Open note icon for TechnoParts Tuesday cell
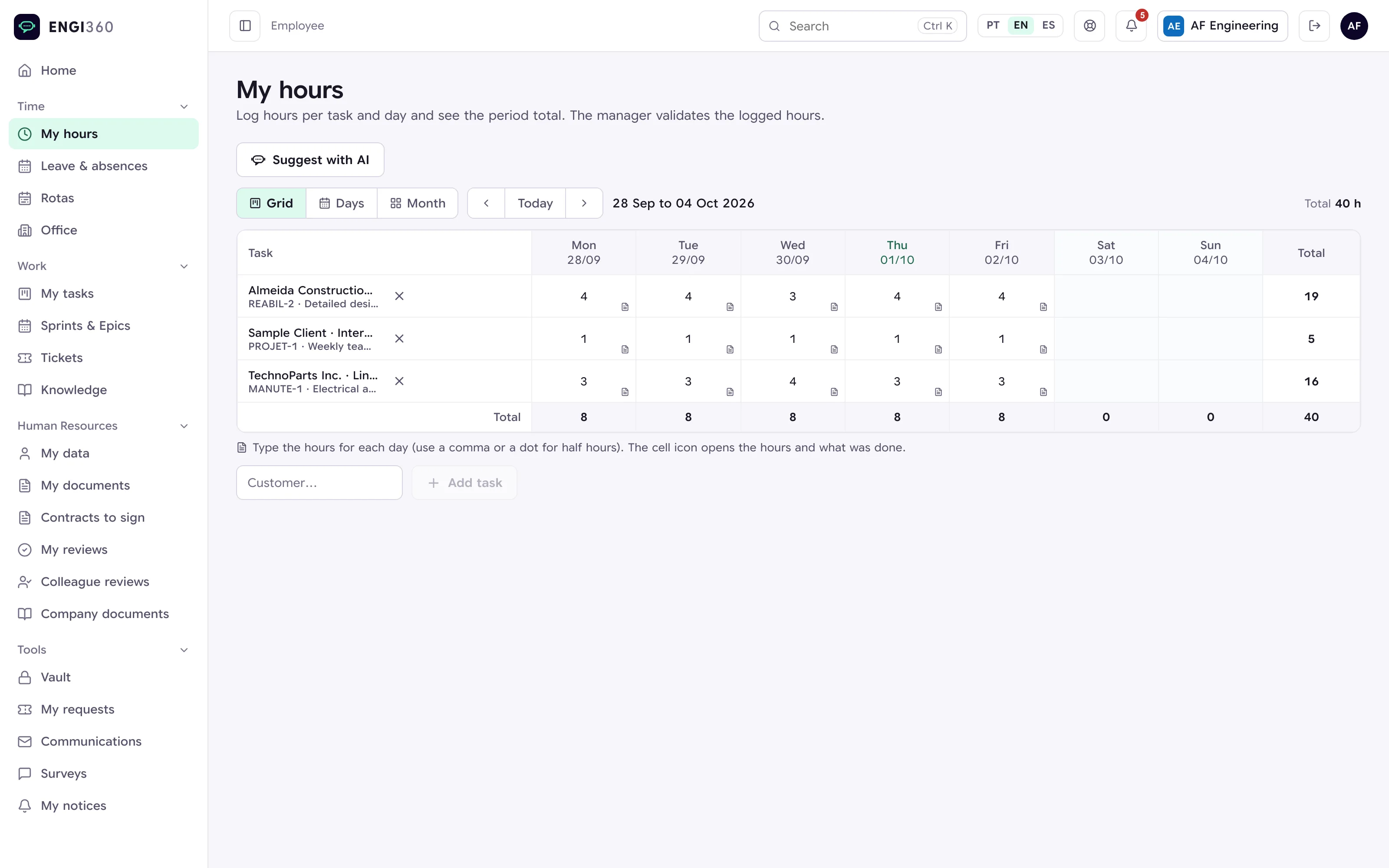This screenshot has width=1389, height=868. pos(730,392)
